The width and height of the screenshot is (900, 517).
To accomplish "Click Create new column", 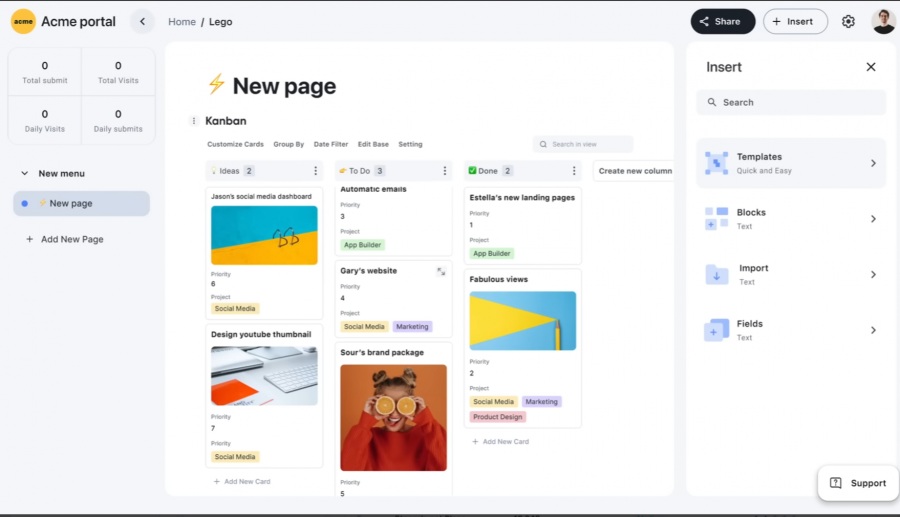I will (x=635, y=171).
